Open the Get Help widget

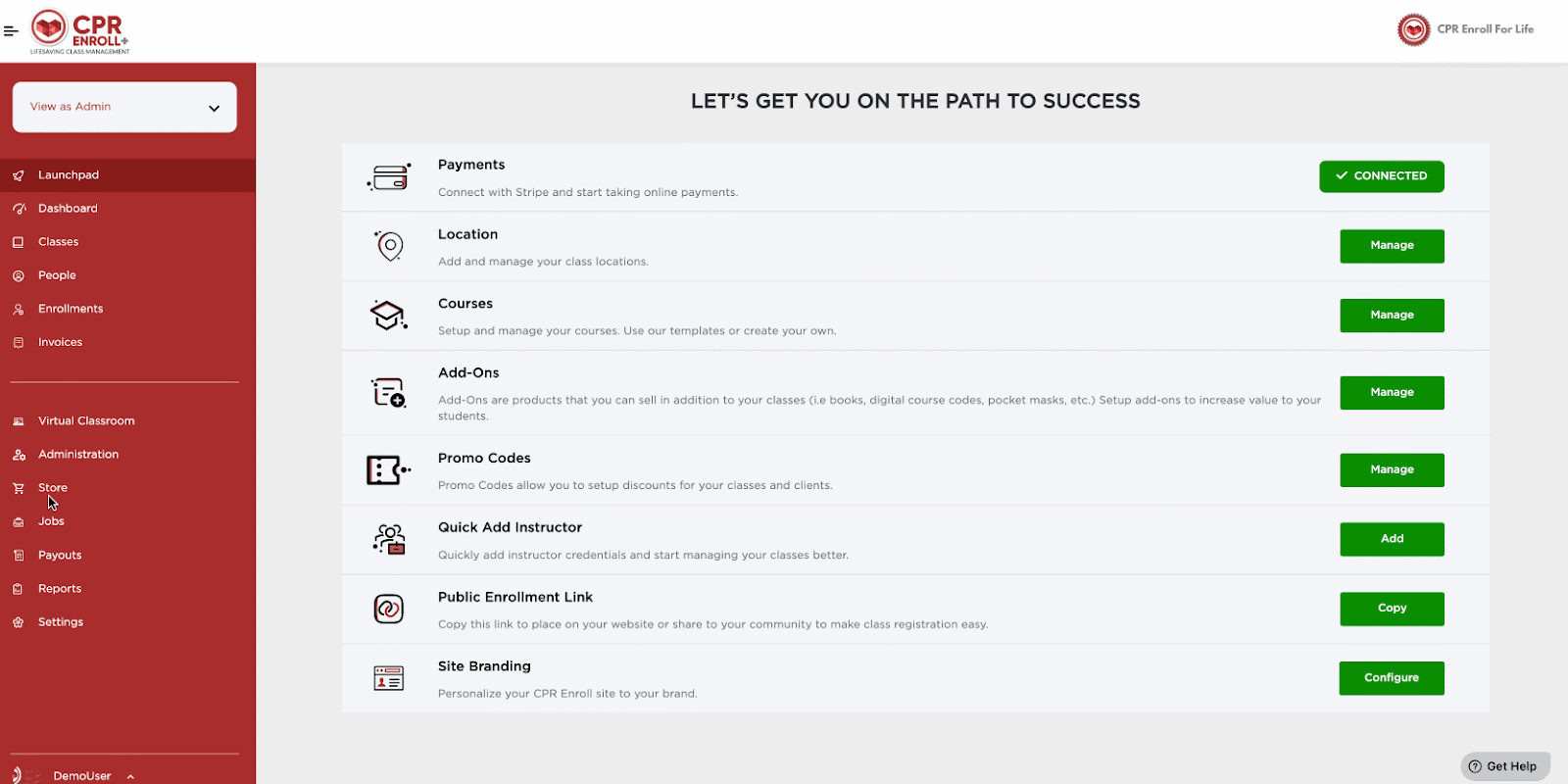pos(1505,766)
